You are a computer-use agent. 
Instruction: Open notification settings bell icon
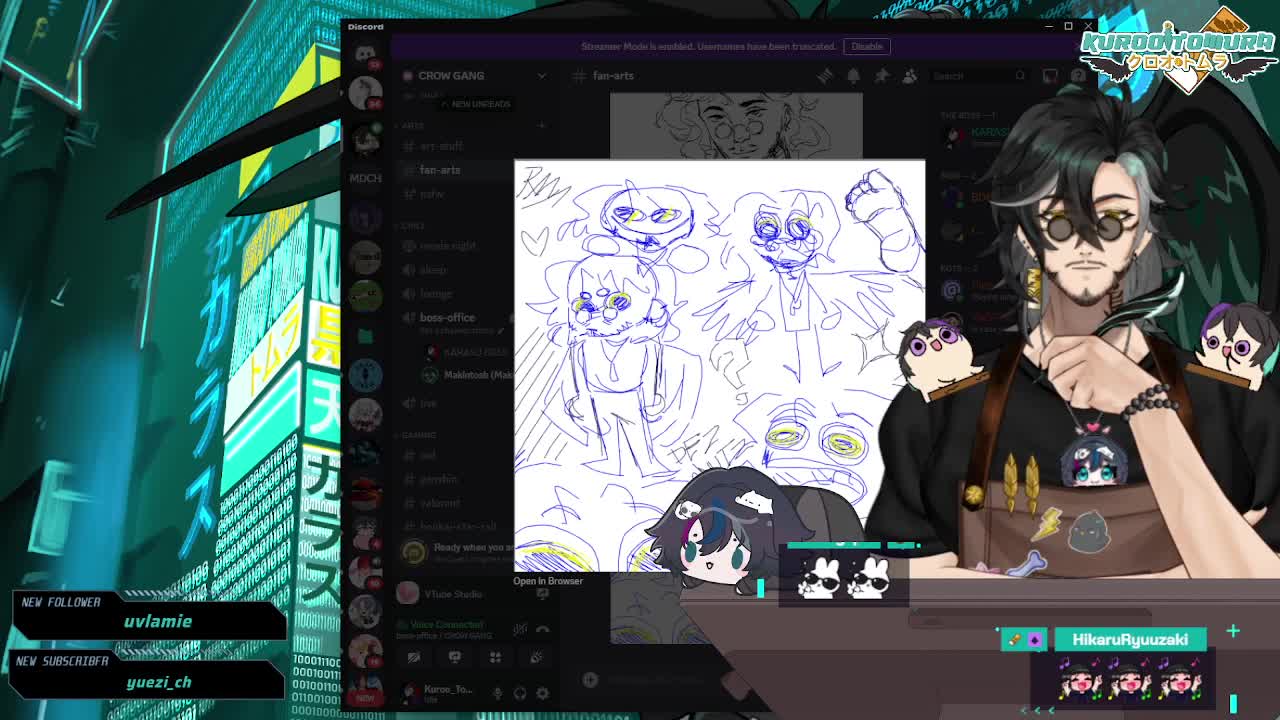853,76
